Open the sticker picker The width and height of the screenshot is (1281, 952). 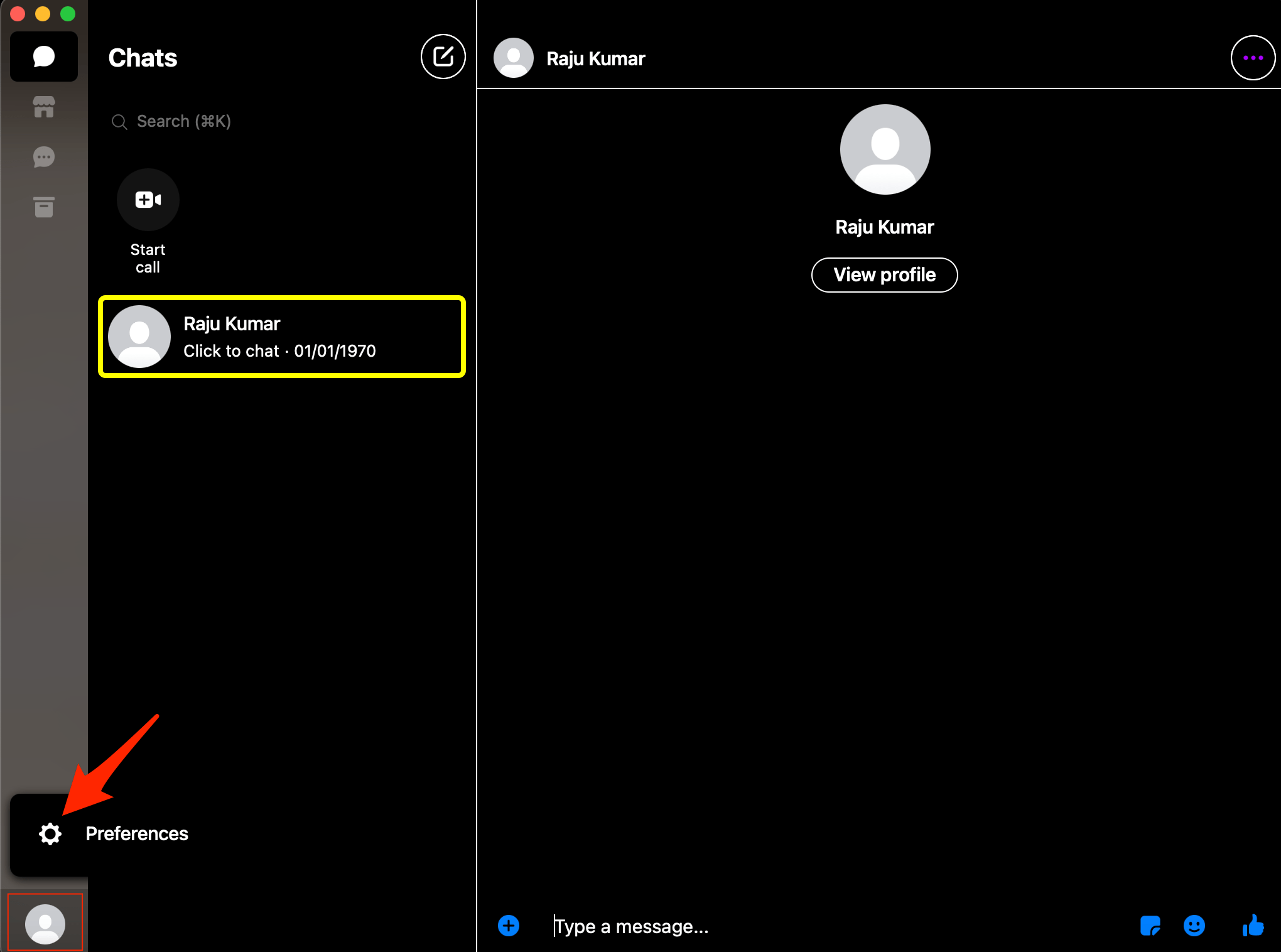click(1151, 926)
